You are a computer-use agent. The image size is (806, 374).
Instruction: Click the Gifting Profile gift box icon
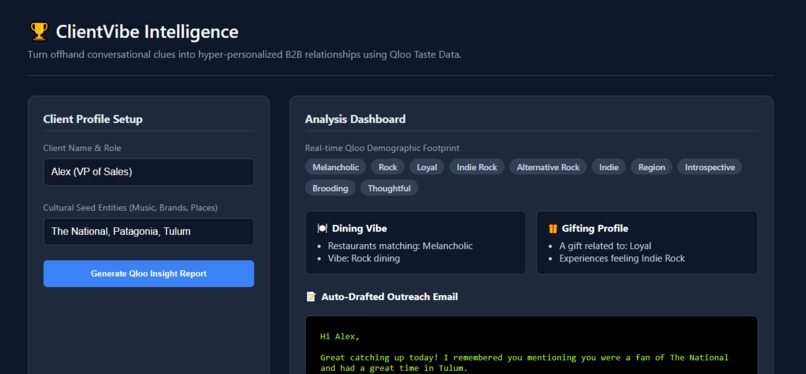coord(553,229)
